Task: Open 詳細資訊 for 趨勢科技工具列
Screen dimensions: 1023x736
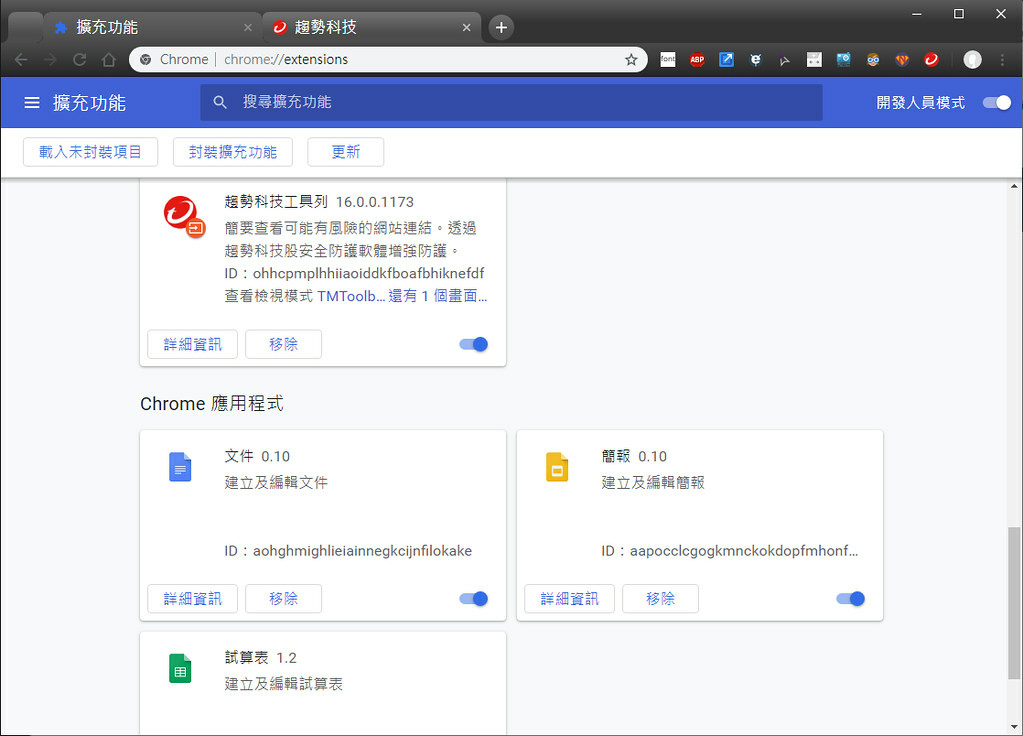Action: [x=192, y=344]
